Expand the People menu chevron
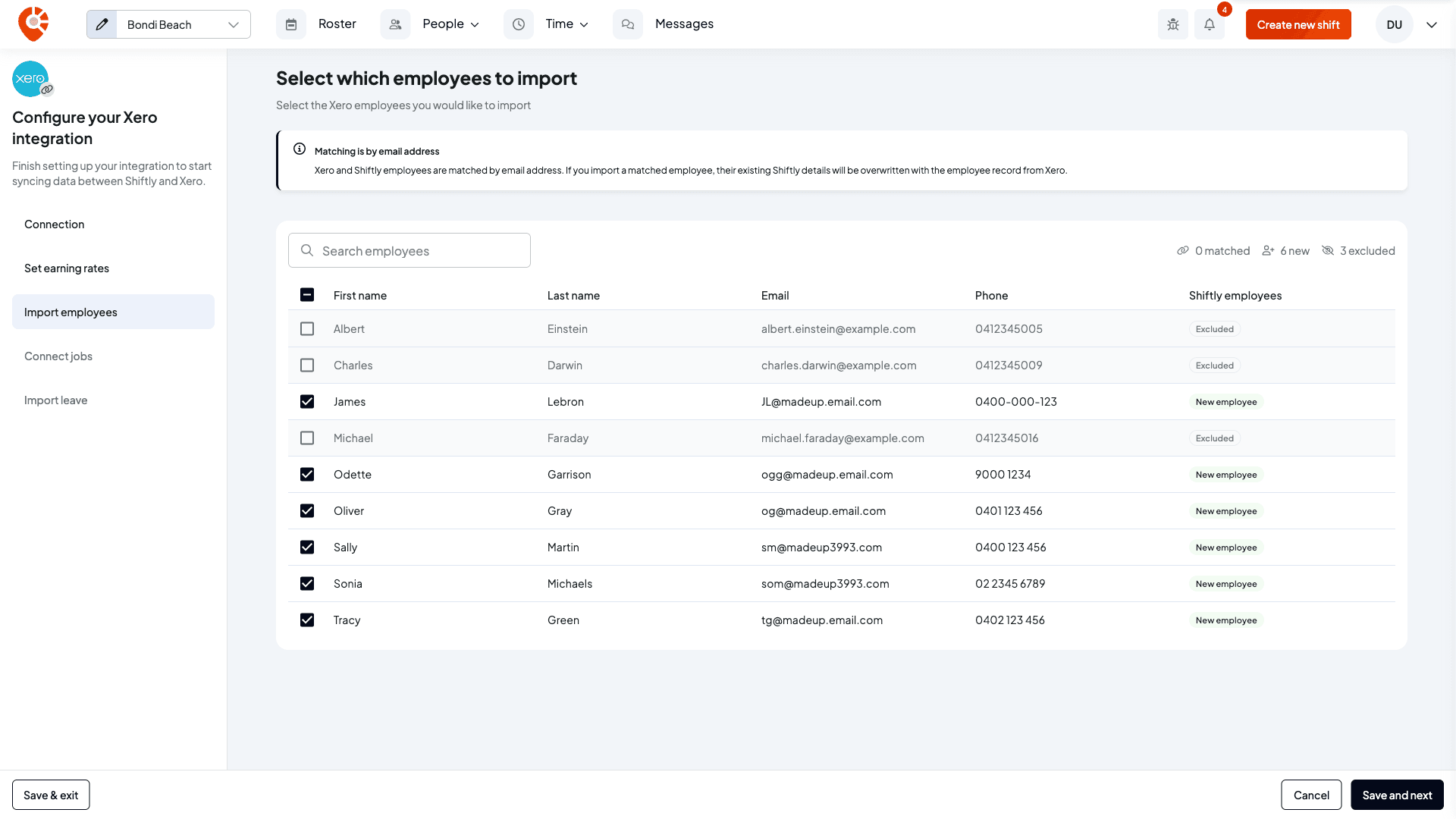 [x=475, y=25]
